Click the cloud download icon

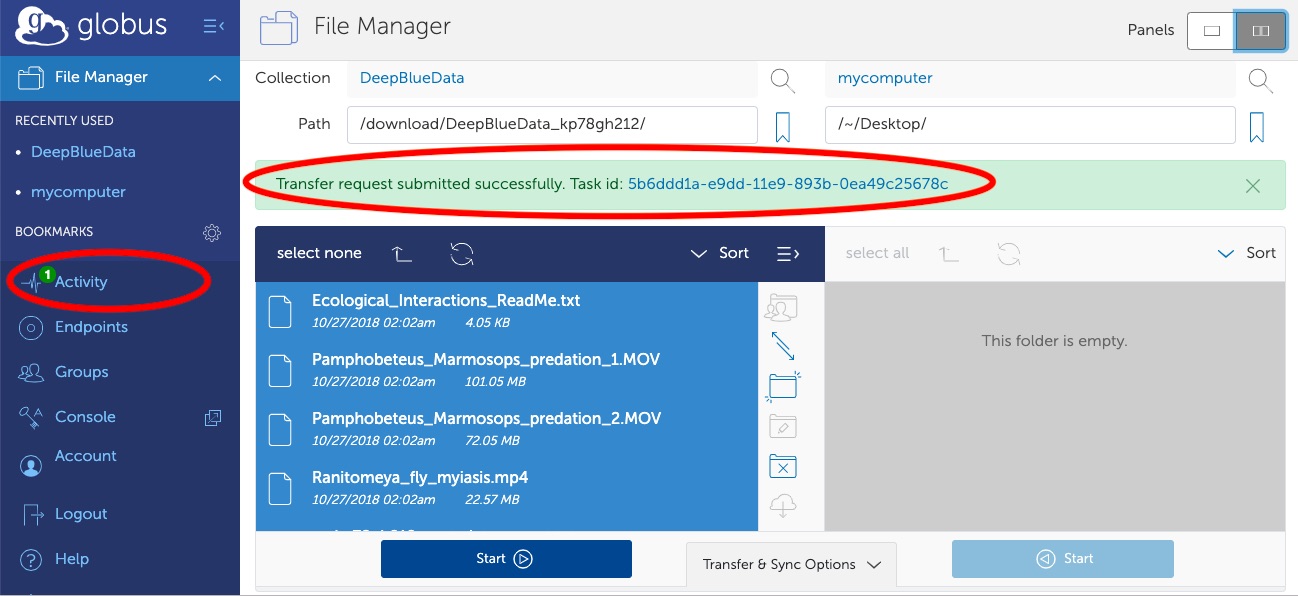(x=783, y=506)
